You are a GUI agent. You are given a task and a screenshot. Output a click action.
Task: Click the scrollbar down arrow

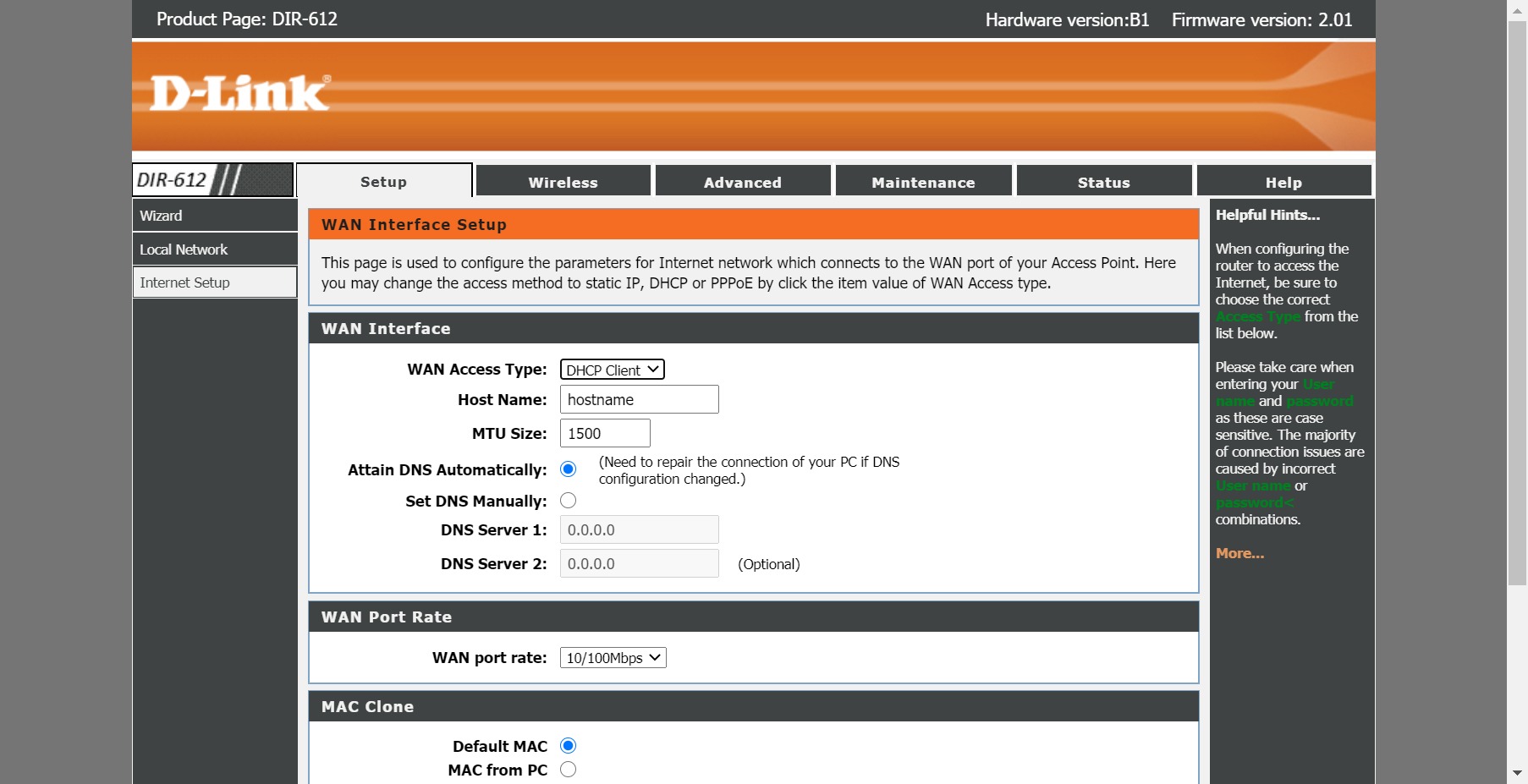(x=1517, y=773)
